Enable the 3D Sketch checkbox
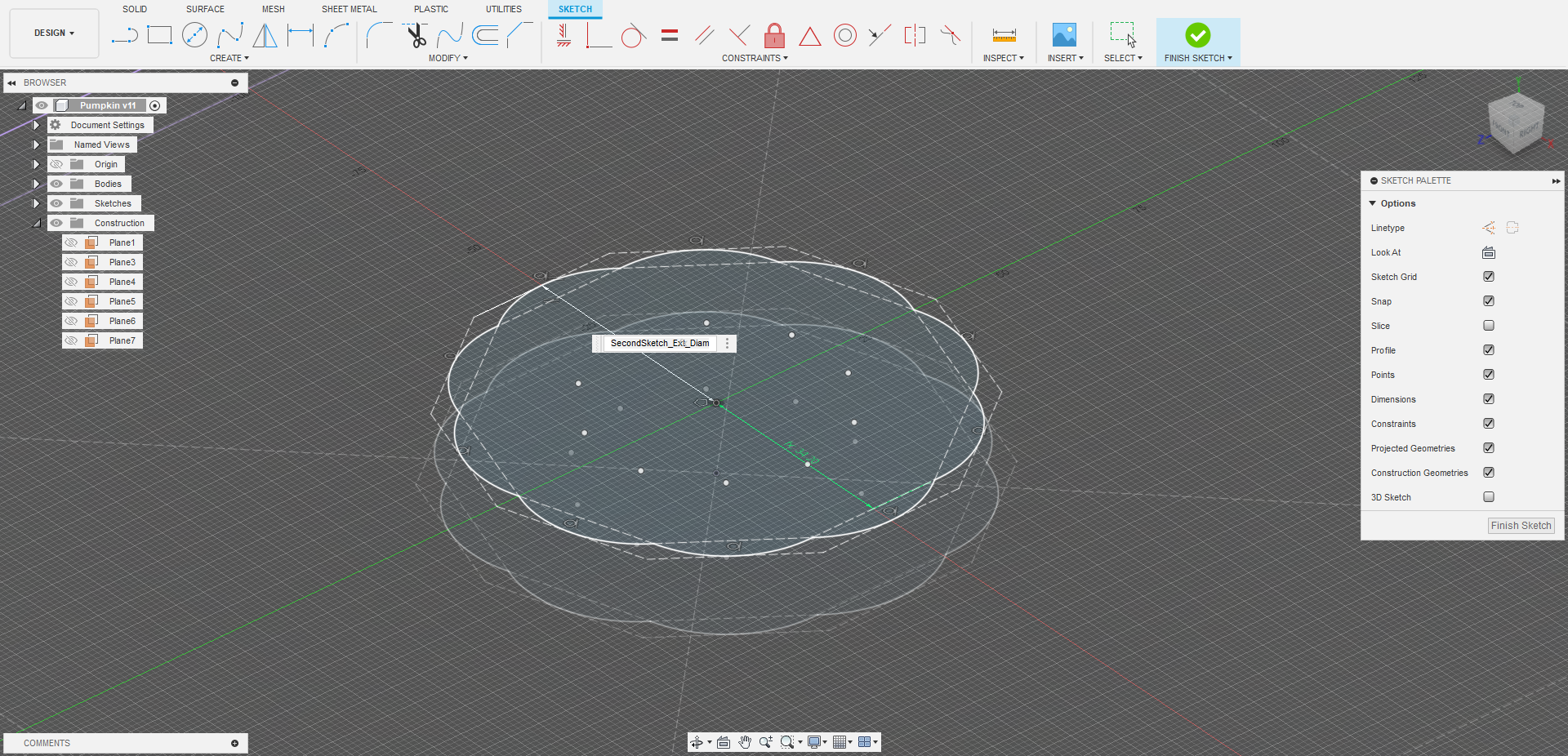 pos(1489,497)
